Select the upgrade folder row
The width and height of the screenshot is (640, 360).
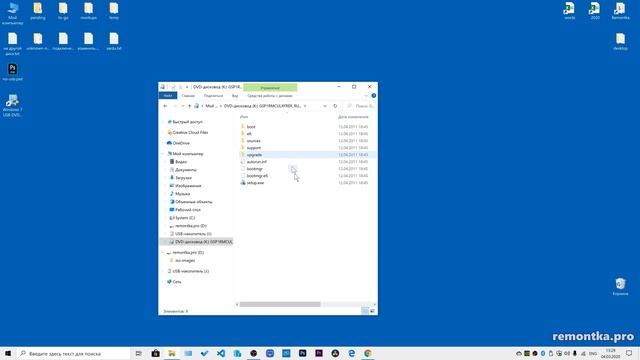pyautogui.click(x=307, y=154)
